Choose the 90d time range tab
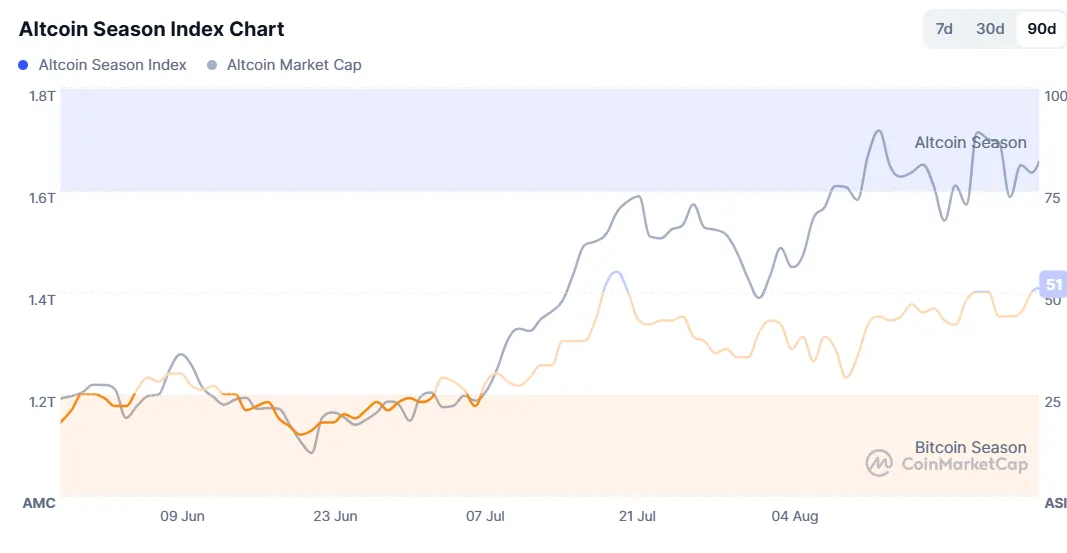This screenshot has width=1067, height=553. coord(1041,29)
